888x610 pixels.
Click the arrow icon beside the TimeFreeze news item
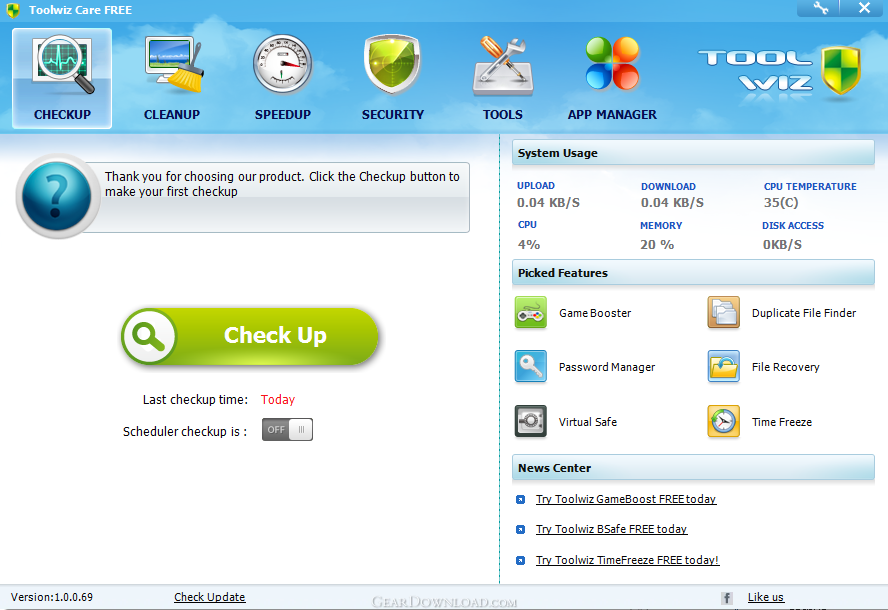(520, 561)
